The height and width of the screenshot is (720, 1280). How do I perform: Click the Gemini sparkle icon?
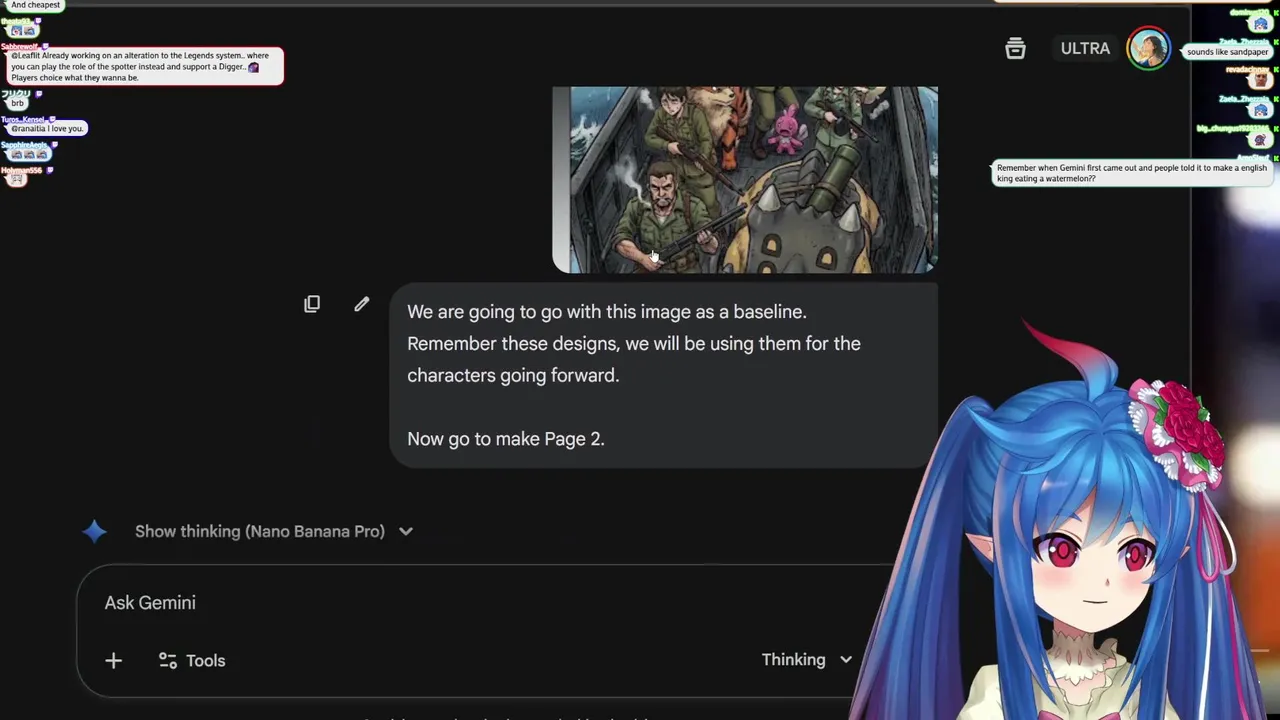pyautogui.click(x=95, y=531)
